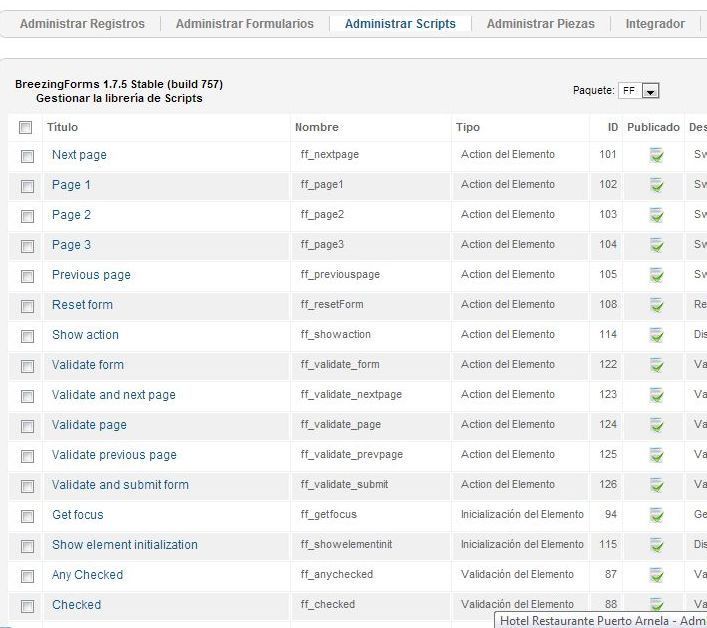This screenshot has height=628, width=707.
Task: Click the ff_validate_nextpage name cell
Action: point(351,394)
